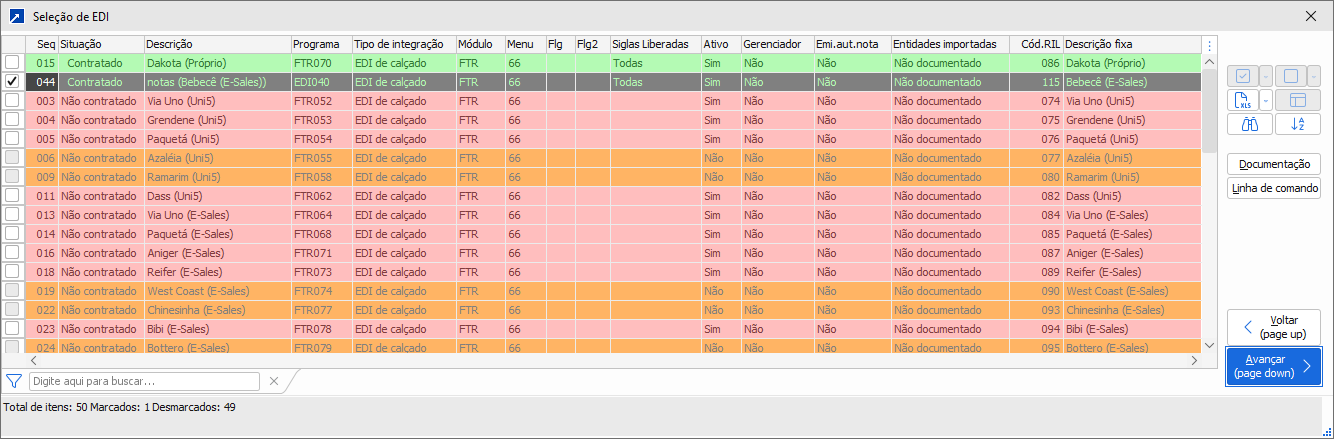Screen dimensions: 1334x439
Task: Check the box for row 011 Dass (Uni5)
Action: pyautogui.click(x=12, y=195)
